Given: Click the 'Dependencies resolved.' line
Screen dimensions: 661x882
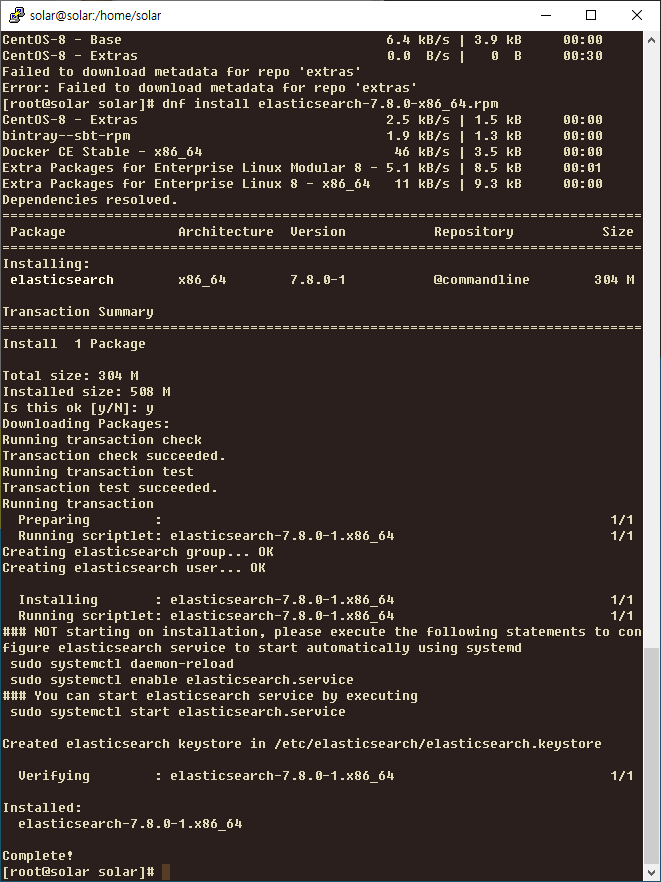Looking at the screenshot, I should 90,200.
